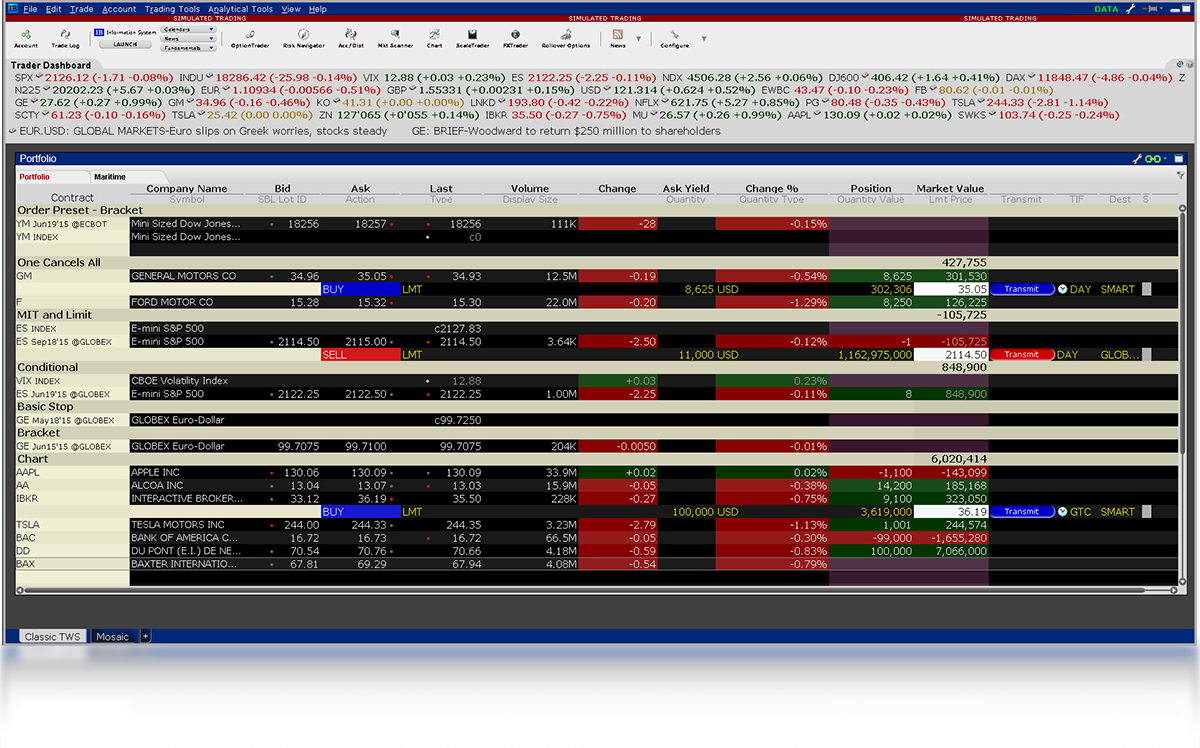1200x748 pixels.
Task: Open the Account toolbar icon
Action: 26,38
